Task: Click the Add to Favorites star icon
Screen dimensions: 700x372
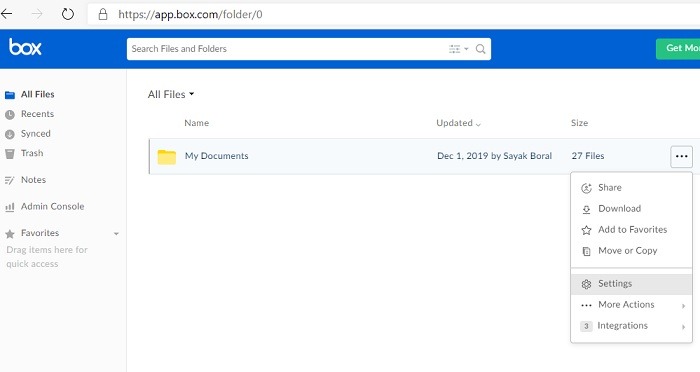Action: coord(586,230)
